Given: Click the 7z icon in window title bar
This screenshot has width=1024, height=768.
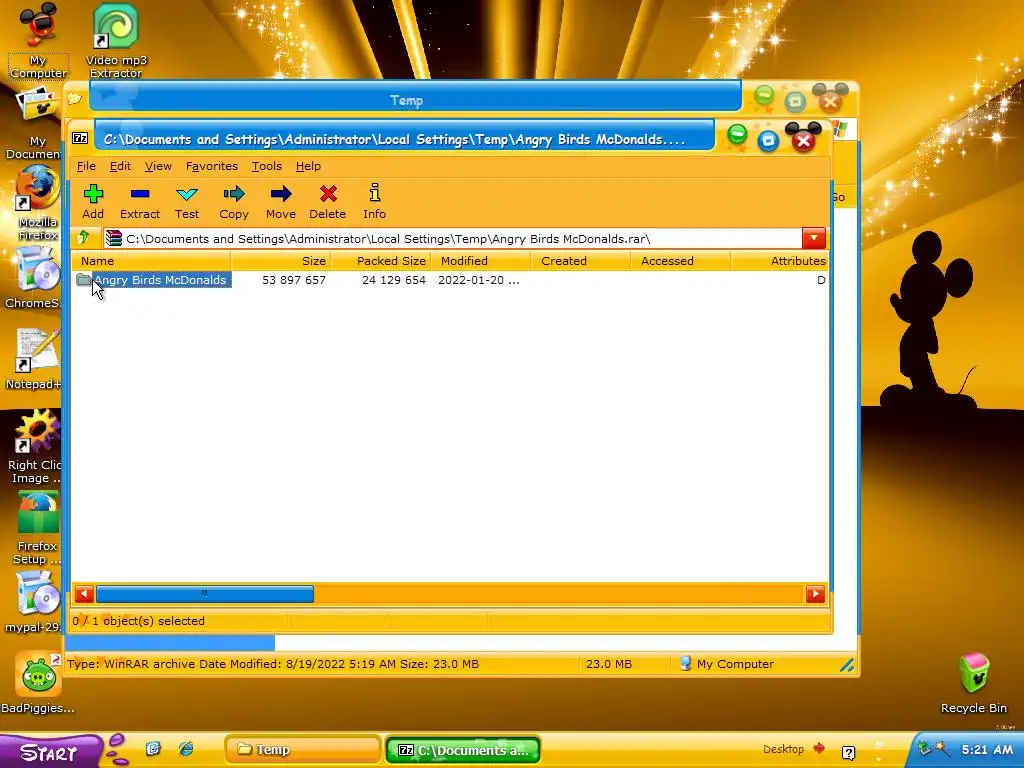Looking at the screenshot, I should (80, 138).
